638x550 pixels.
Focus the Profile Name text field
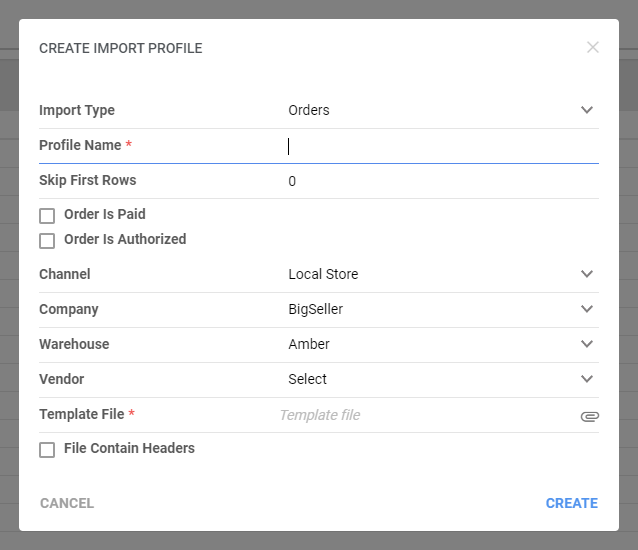[x=443, y=146]
